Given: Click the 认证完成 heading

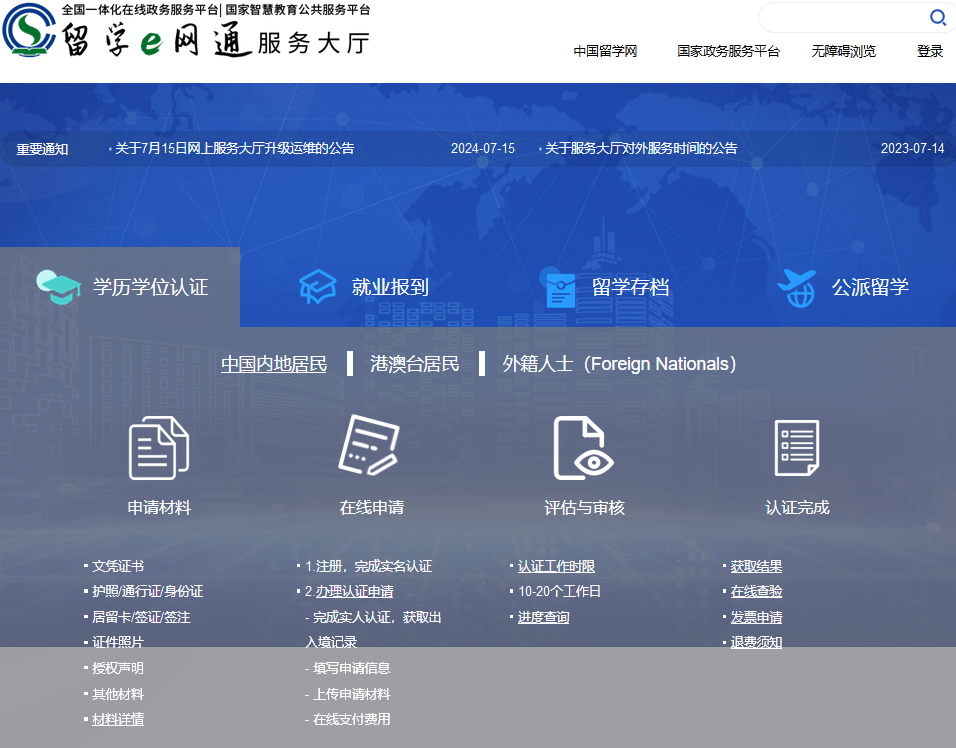Looking at the screenshot, I should click(797, 507).
